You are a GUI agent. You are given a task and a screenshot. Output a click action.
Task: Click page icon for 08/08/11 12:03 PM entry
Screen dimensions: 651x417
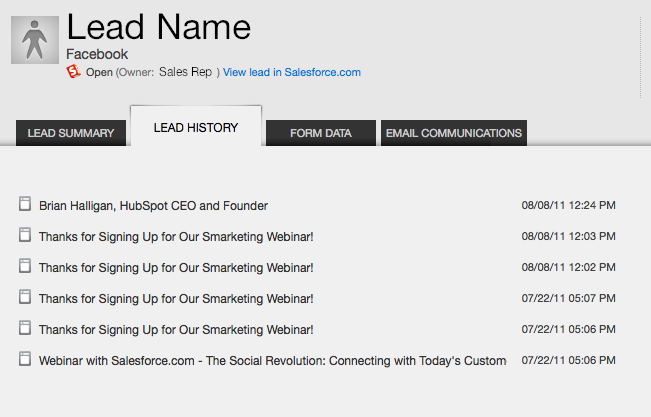pos(25,235)
